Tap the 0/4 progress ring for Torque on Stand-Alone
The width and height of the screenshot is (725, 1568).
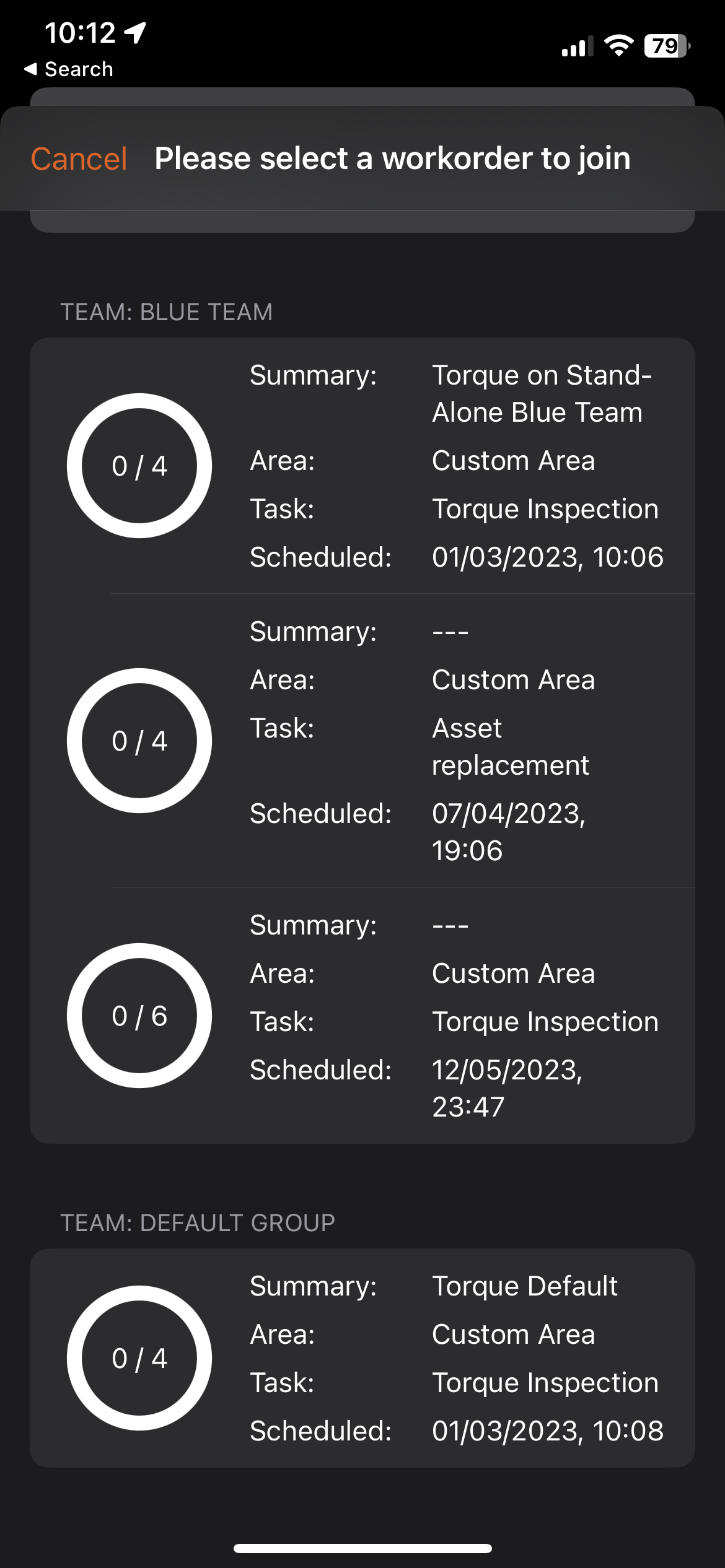[x=139, y=466]
